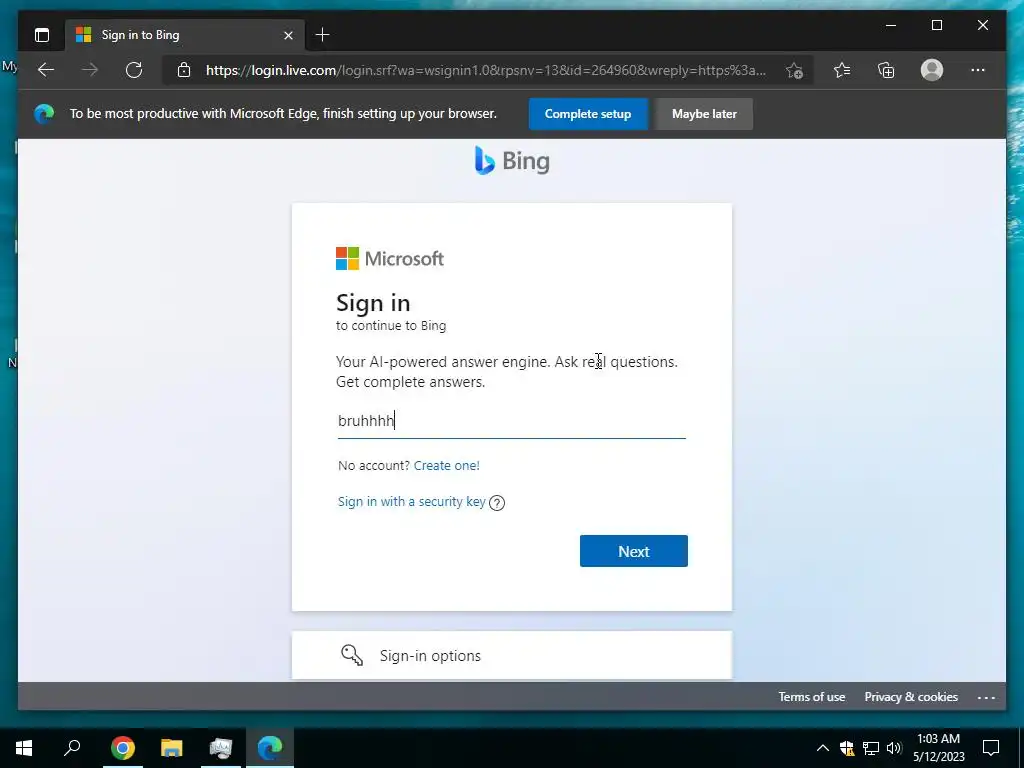Open the vertical tabs icon in Edge
This screenshot has width=1024, height=768.
click(42, 35)
